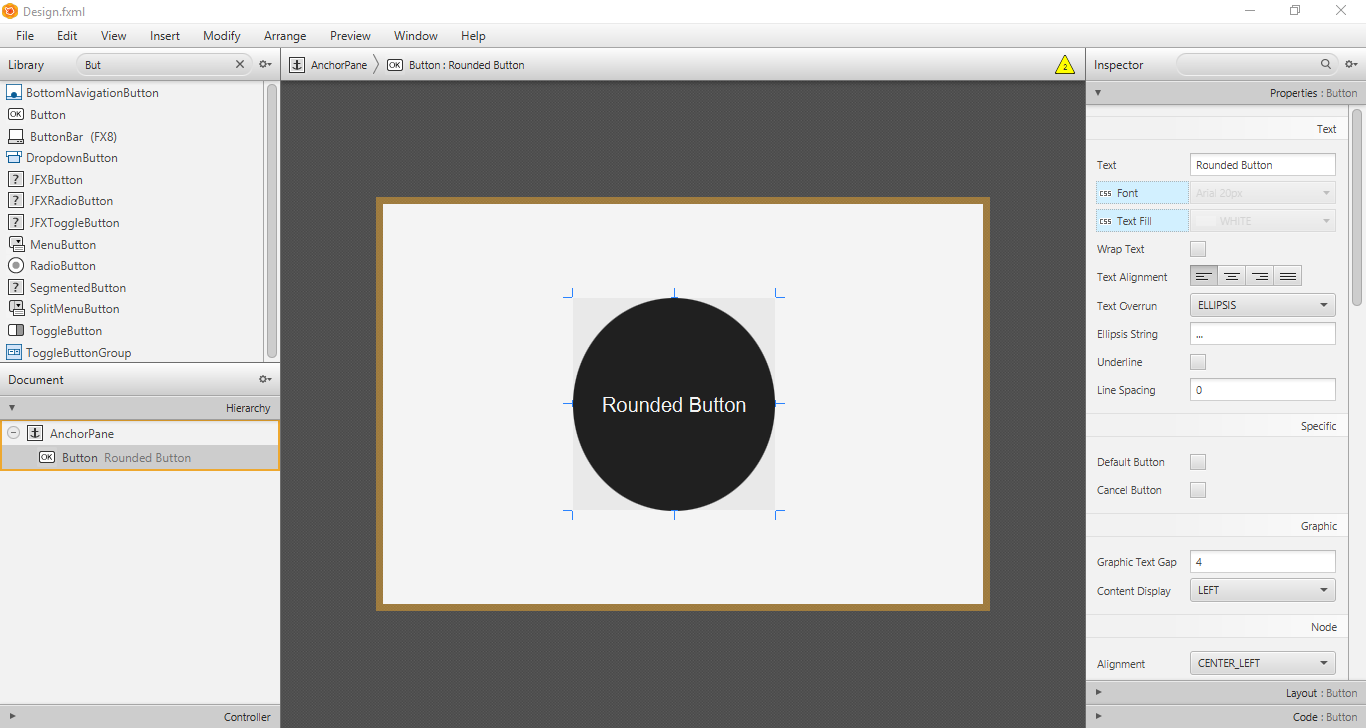Image resolution: width=1366 pixels, height=728 pixels.
Task: Open the Arrange menu
Action: click(x=285, y=35)
